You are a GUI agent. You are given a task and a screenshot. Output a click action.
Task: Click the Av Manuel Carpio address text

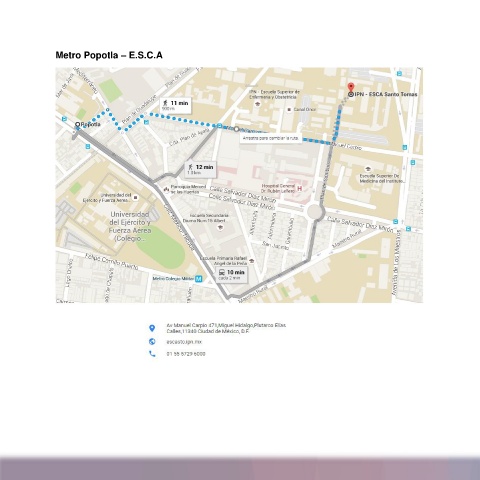pos(226,328)
